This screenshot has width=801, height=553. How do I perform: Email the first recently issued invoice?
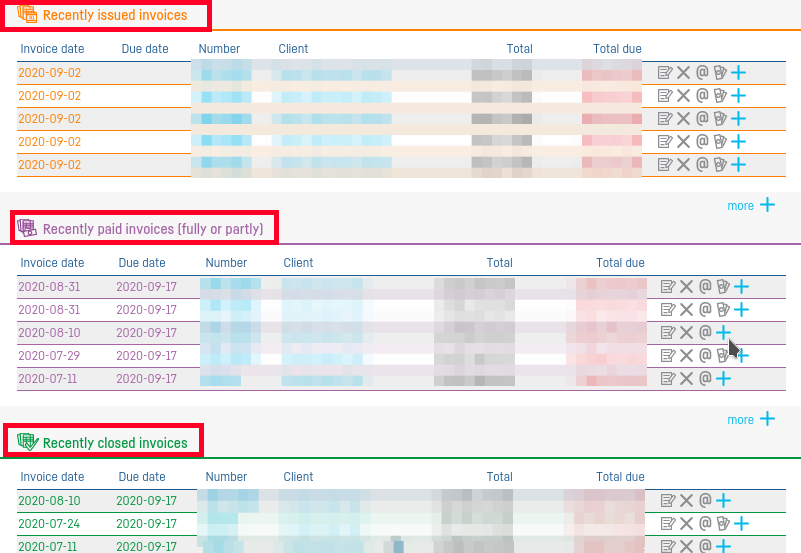click(x=702, y=73)
